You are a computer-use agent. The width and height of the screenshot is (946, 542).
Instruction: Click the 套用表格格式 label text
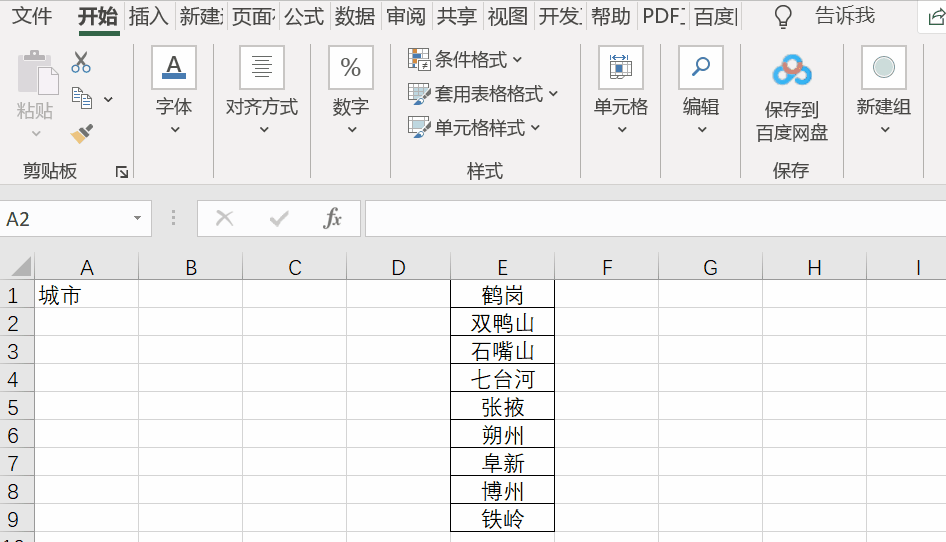489,94
